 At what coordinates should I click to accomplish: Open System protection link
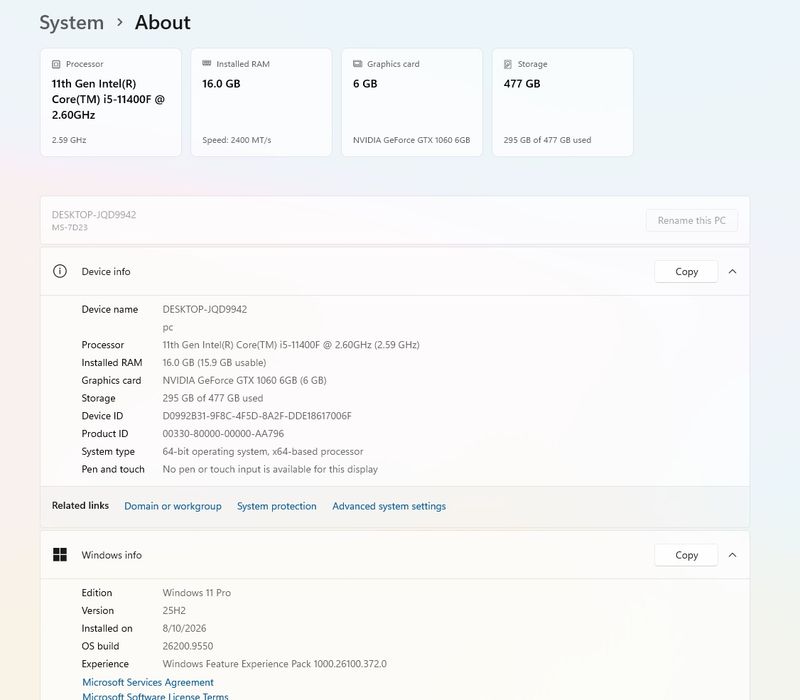click(277, 506)
